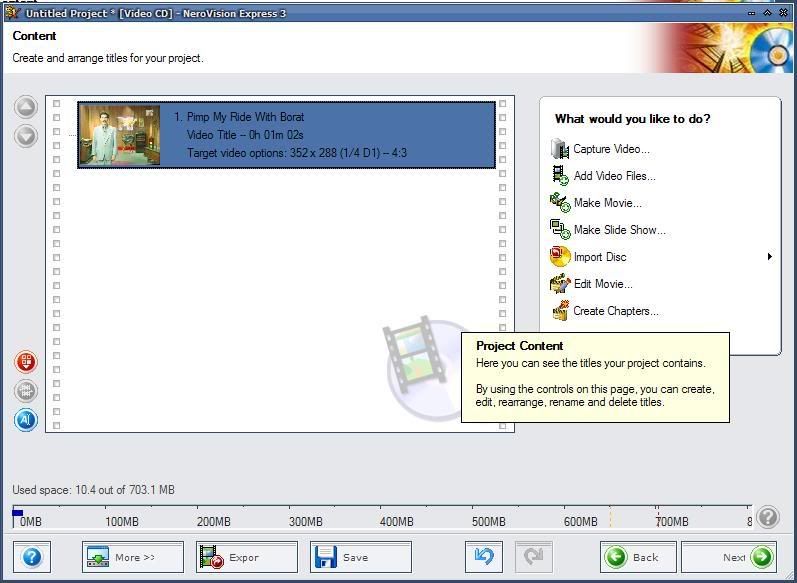Click the 700MB marker on capacity scale
This screenshot has height=583, width=797.
click(672, 521)
